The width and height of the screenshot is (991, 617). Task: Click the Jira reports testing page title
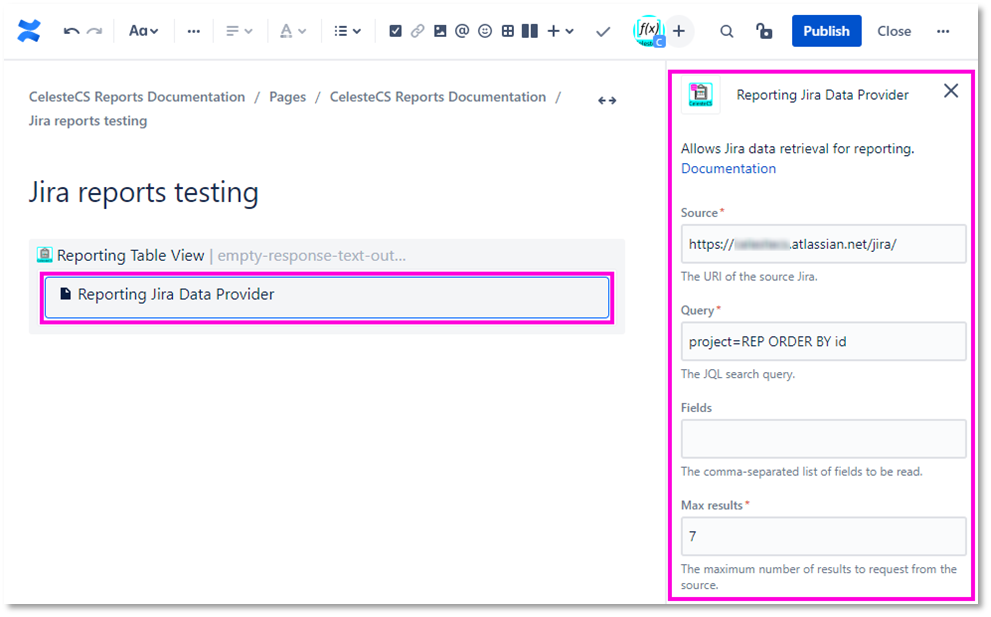tap(143, 193)
